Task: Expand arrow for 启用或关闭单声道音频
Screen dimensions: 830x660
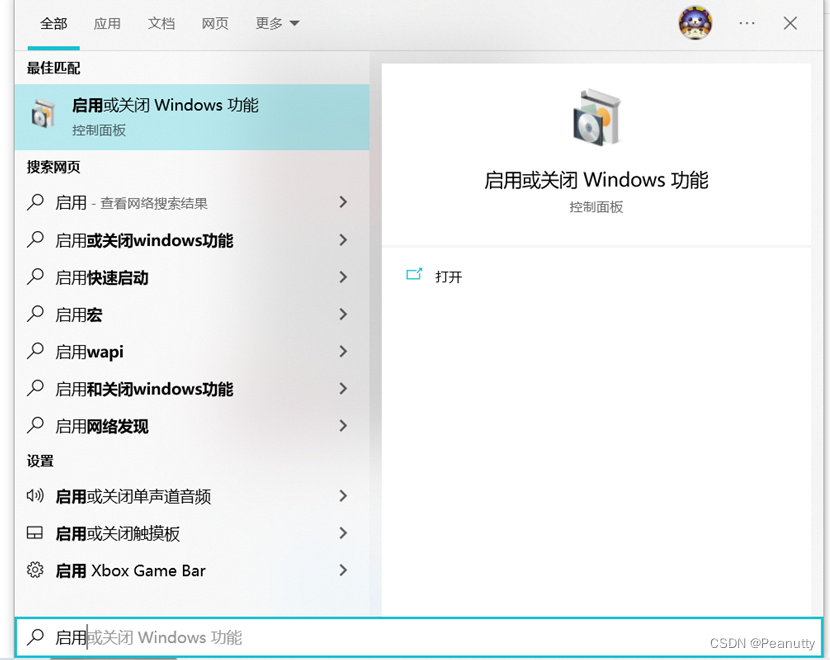Action: click(x=343, y=496)
